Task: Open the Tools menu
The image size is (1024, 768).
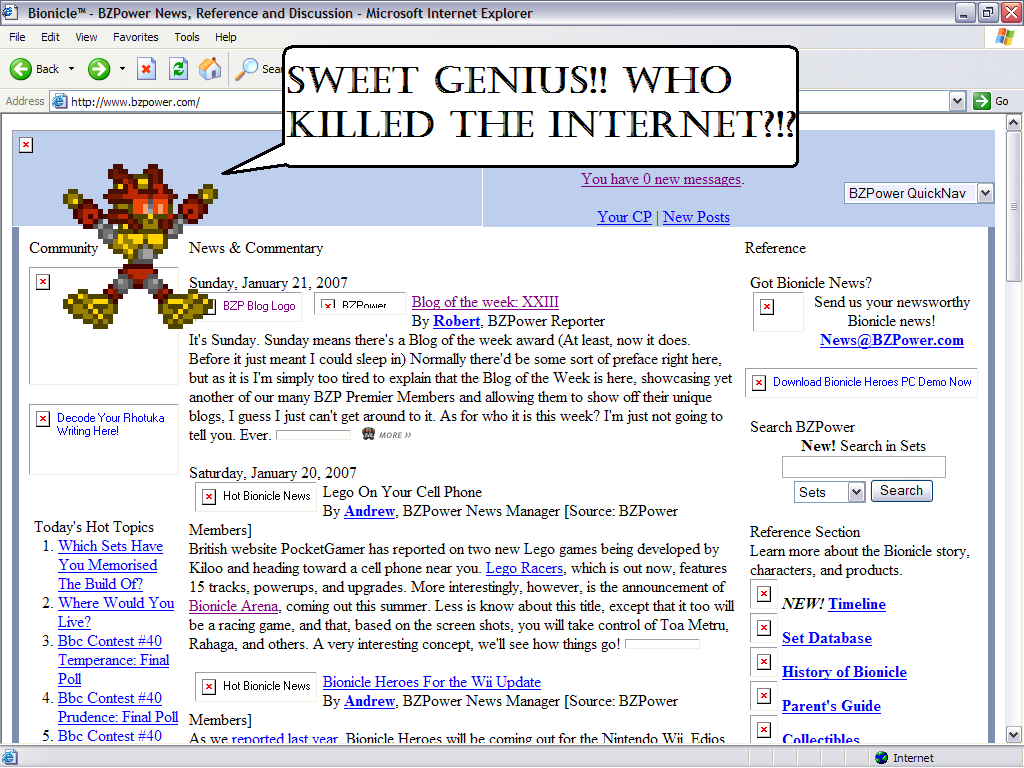Action: coord(187,37)
